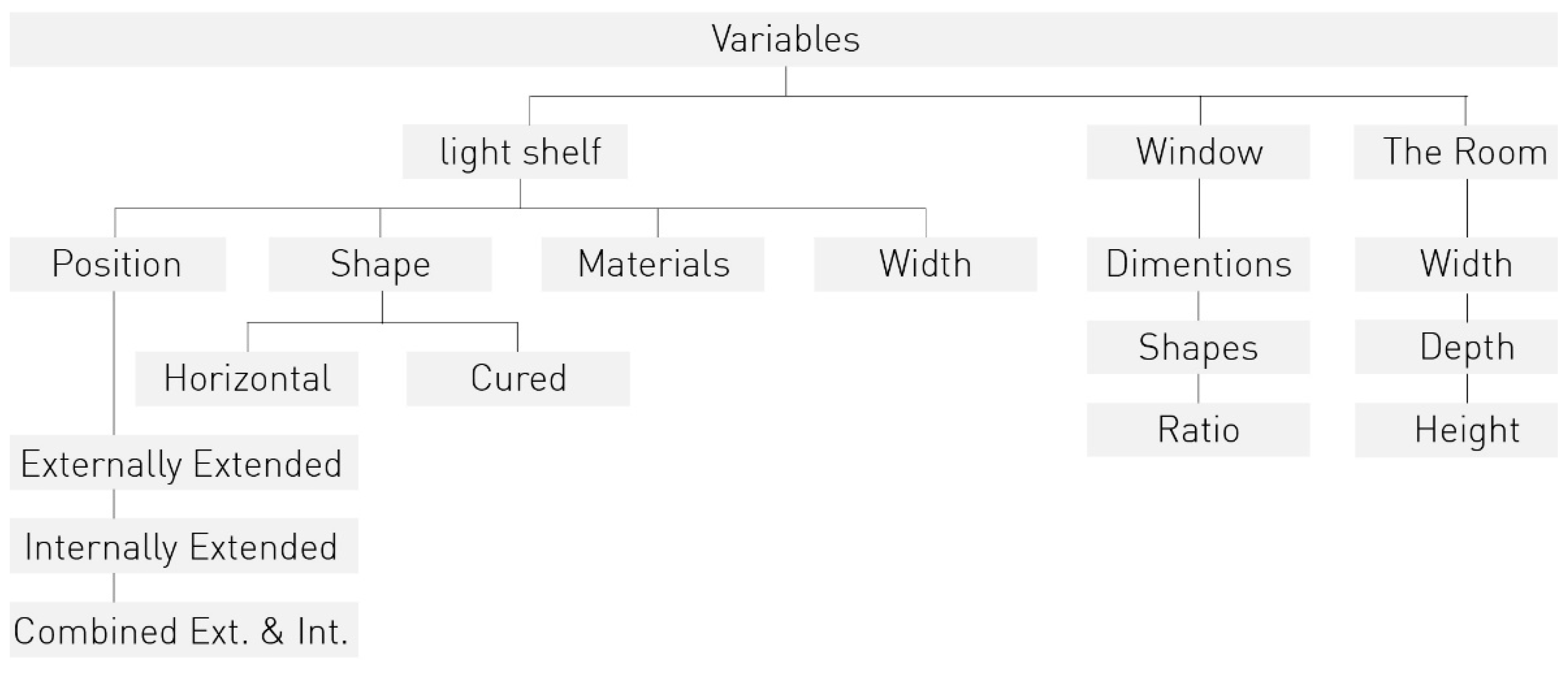Click the Dimentions box under Window
This screenshot has width=1568, height=673.
(x=1198, y=264)
